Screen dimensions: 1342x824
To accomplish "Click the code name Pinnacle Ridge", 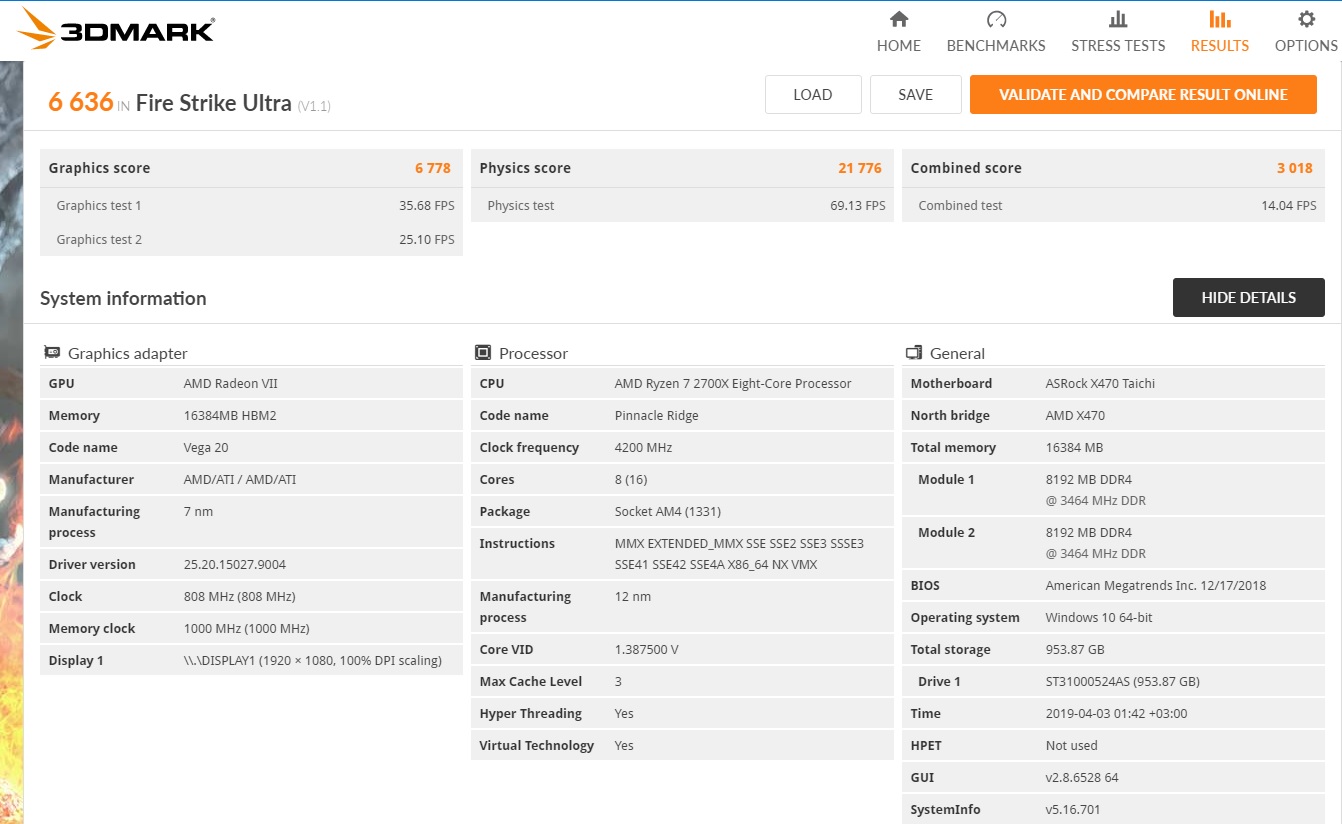I will (657, 416).
